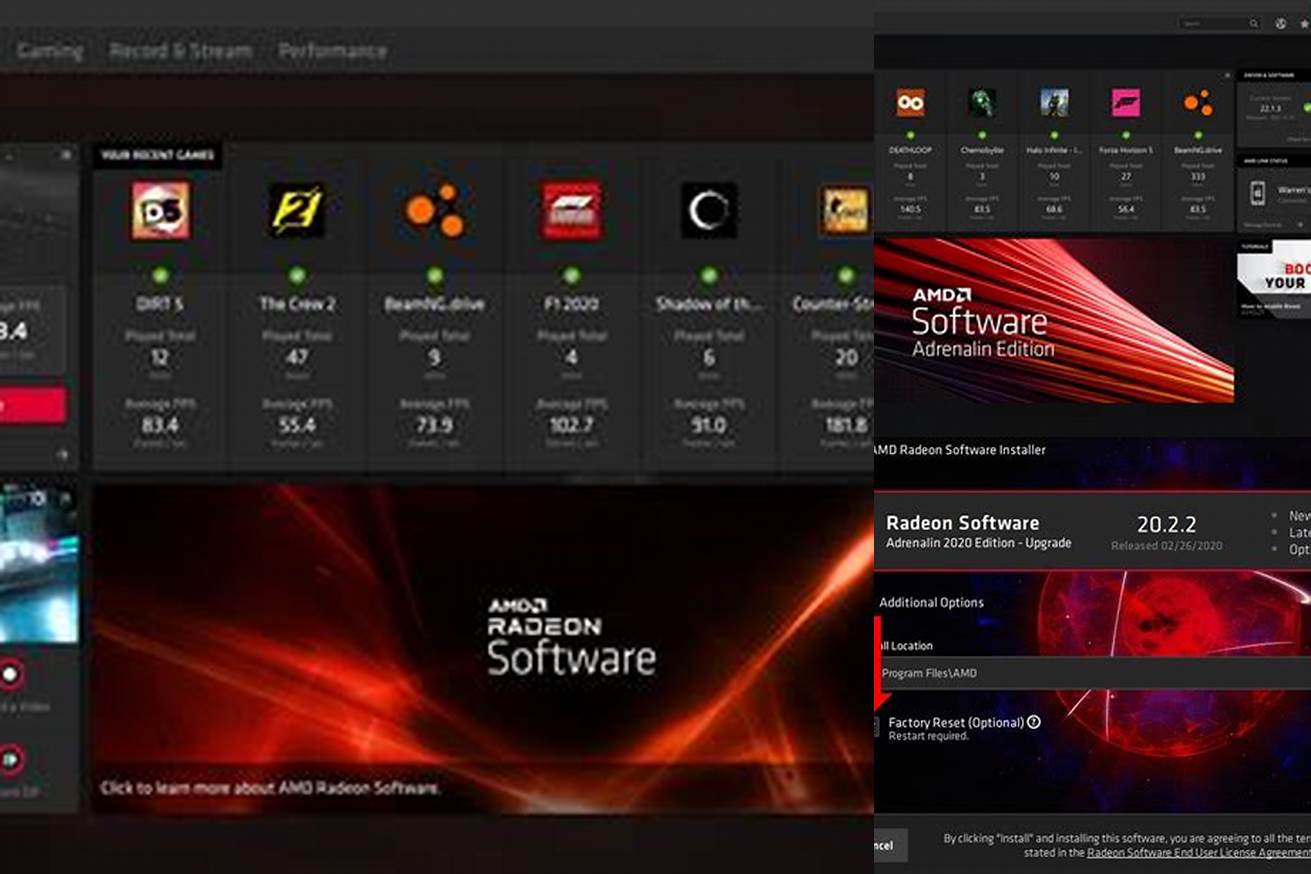
Task: Click the AMD Link phone icon
Action: point(1258,193)
